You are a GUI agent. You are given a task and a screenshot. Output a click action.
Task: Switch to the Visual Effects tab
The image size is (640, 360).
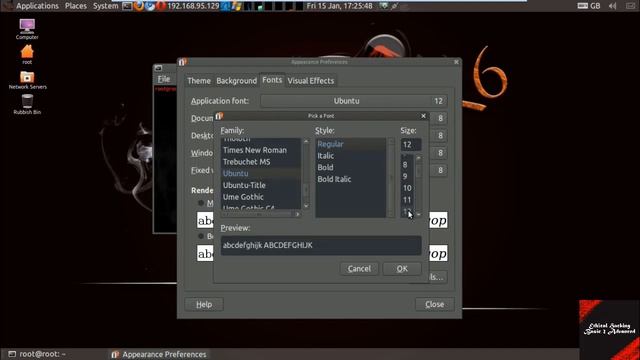pos(311,81)
